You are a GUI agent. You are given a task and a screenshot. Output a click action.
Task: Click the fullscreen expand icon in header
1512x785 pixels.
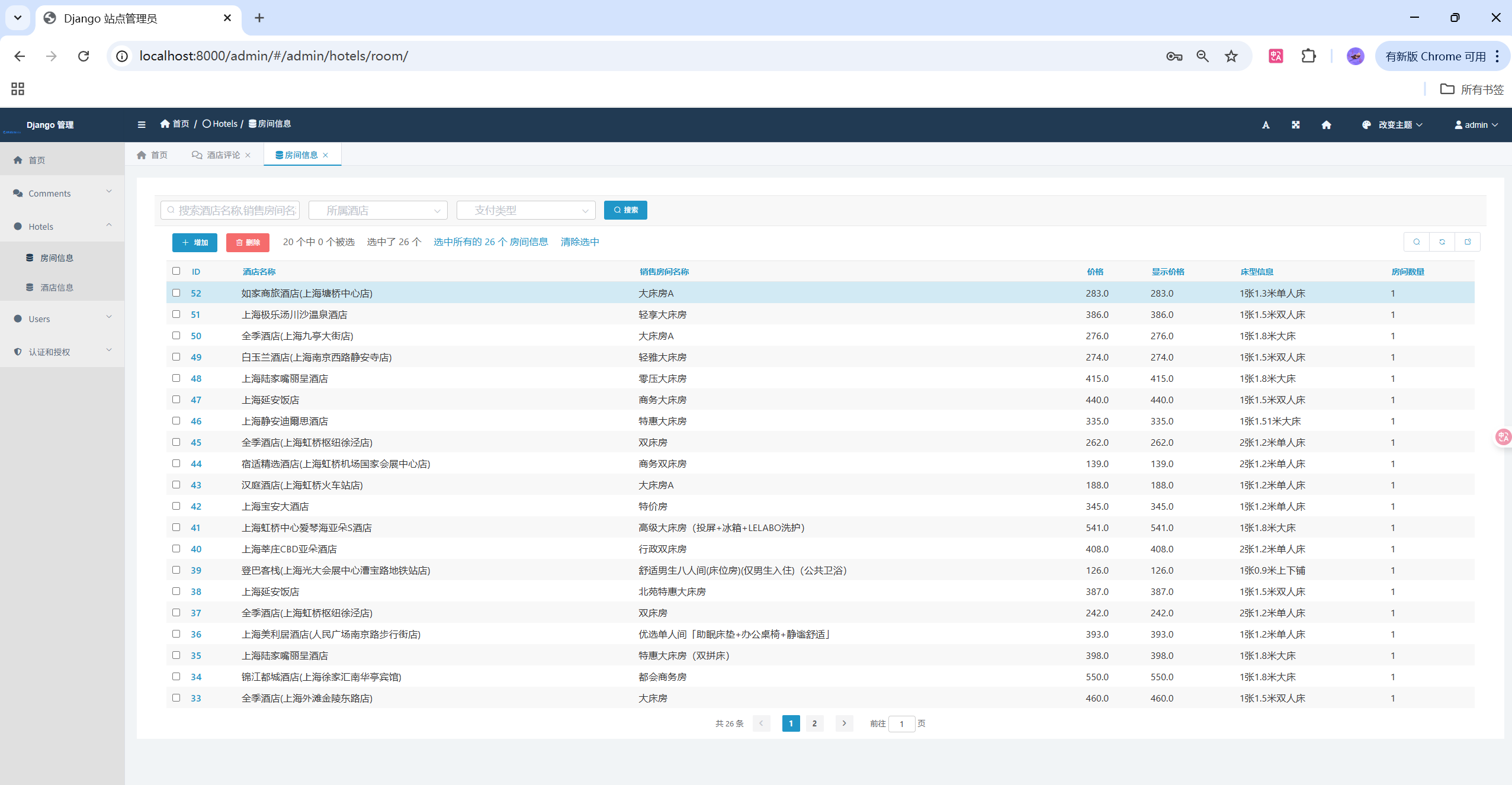[1296, 125]
